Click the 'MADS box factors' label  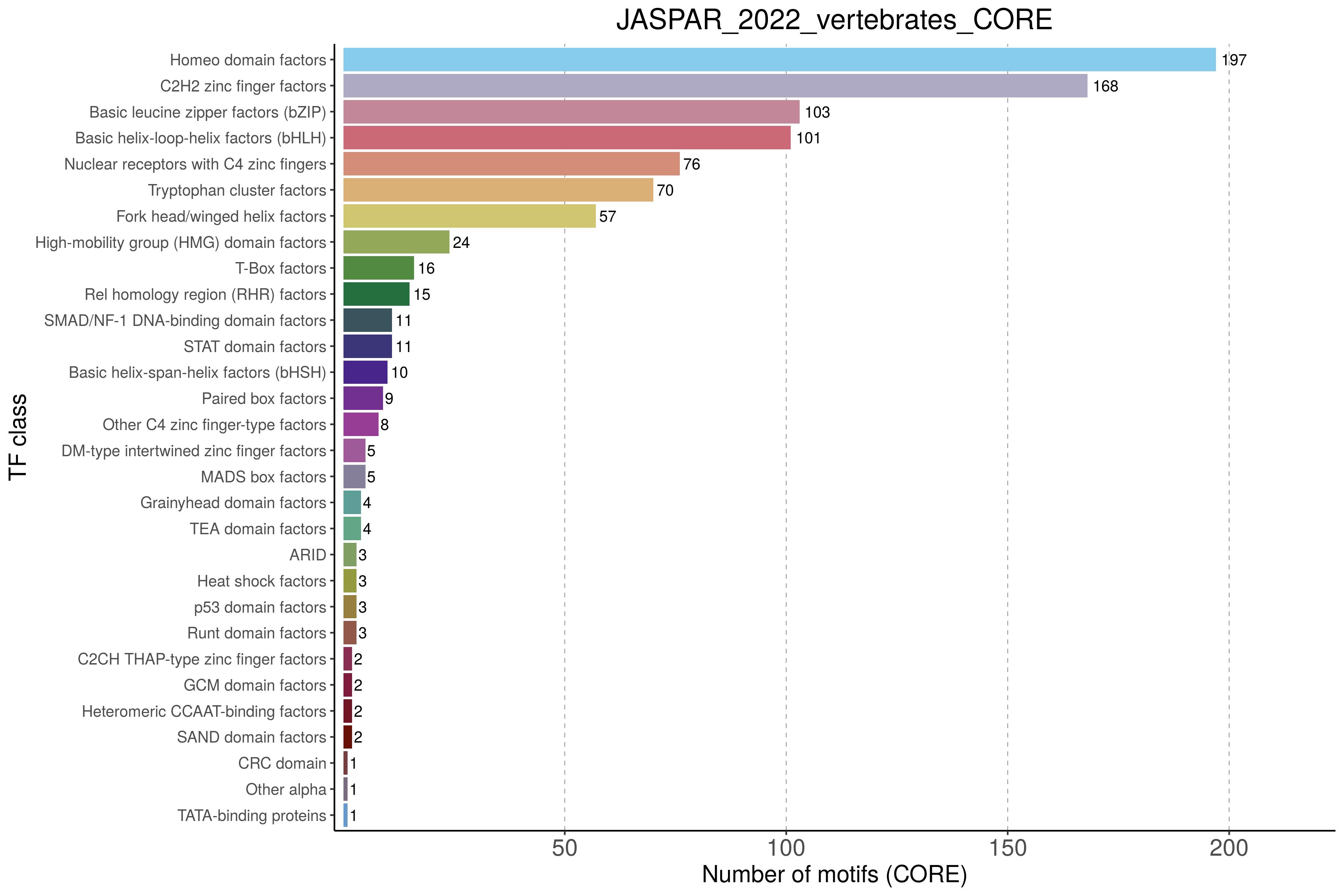pos(264,477)
